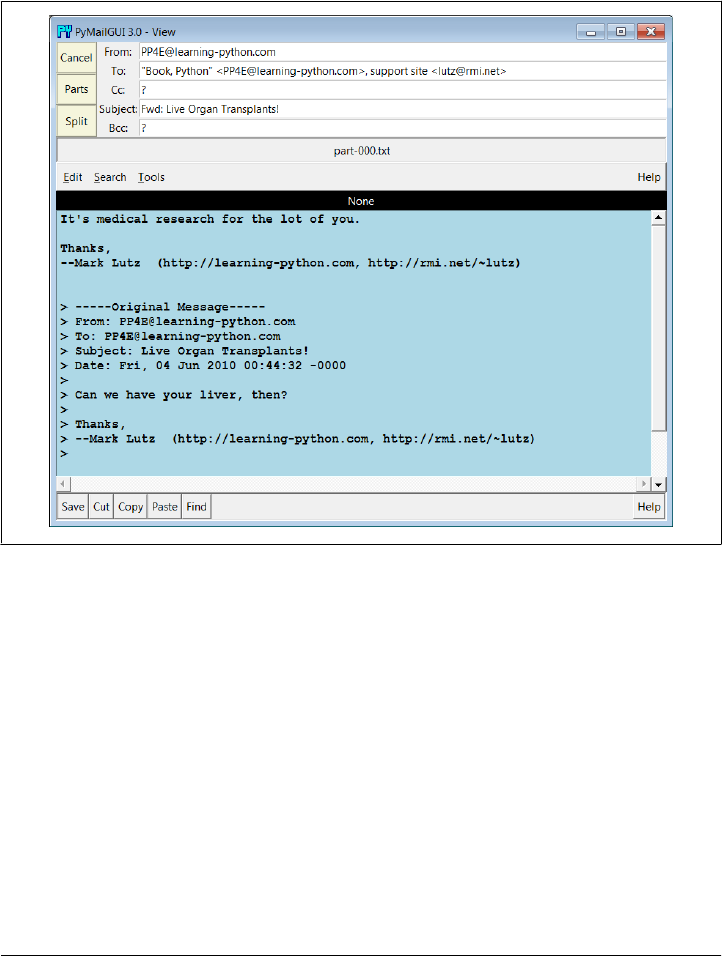
Task: Click the Cut toolbar button
Action: pyautogui.click(x=101, y=507)
